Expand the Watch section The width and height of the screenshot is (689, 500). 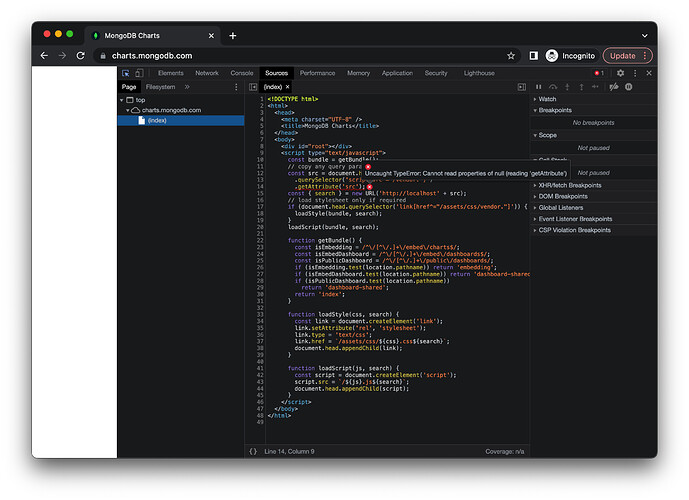pyautogui.click(x=546, y=99)
